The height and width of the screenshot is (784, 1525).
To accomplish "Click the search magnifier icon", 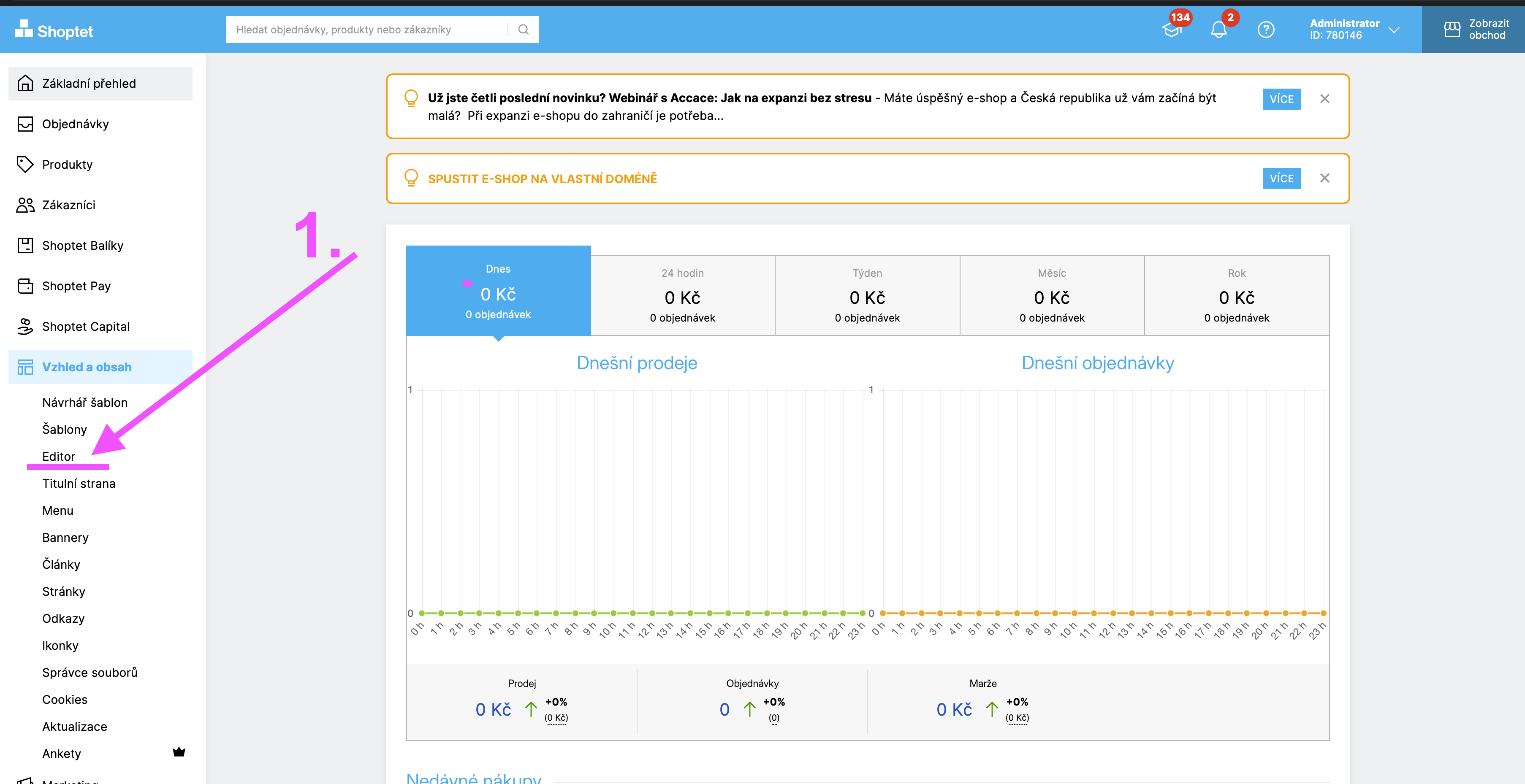I will pyautogui.click(x=524, y=30).
